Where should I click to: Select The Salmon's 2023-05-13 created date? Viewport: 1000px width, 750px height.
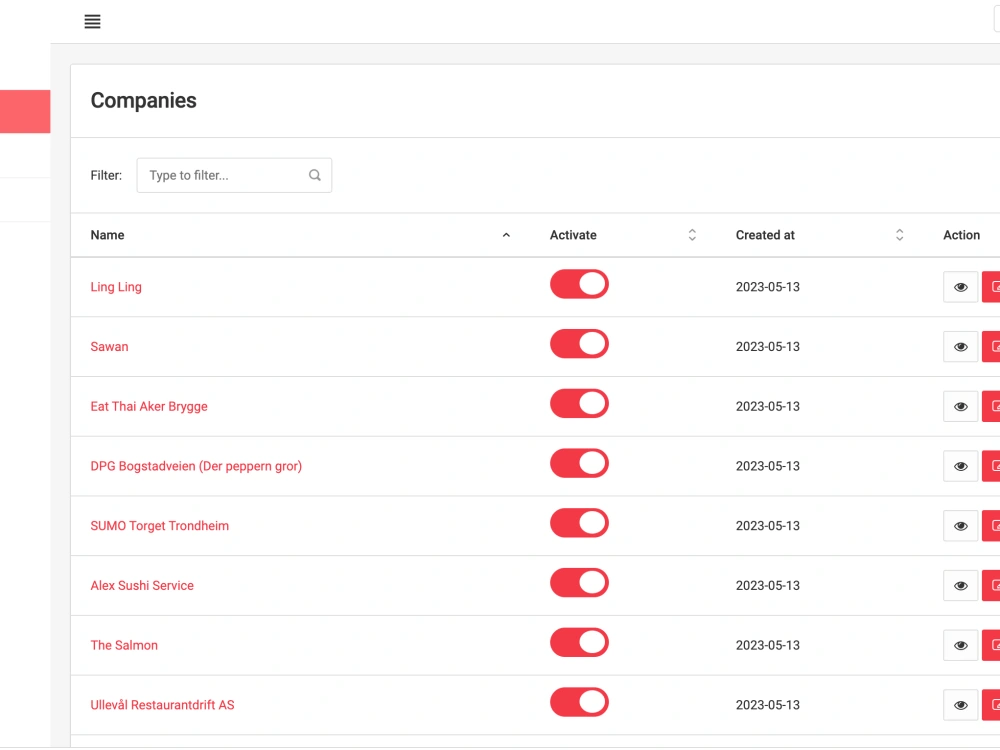pos(767,645)
